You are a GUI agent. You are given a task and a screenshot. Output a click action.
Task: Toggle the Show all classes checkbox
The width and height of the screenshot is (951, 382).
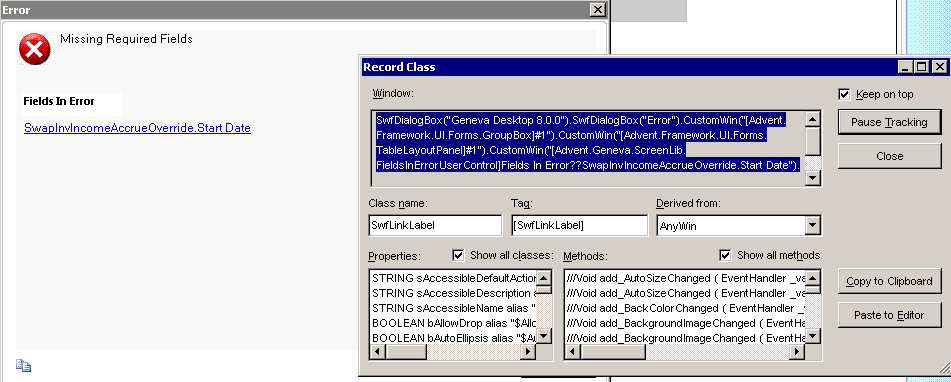458,255
